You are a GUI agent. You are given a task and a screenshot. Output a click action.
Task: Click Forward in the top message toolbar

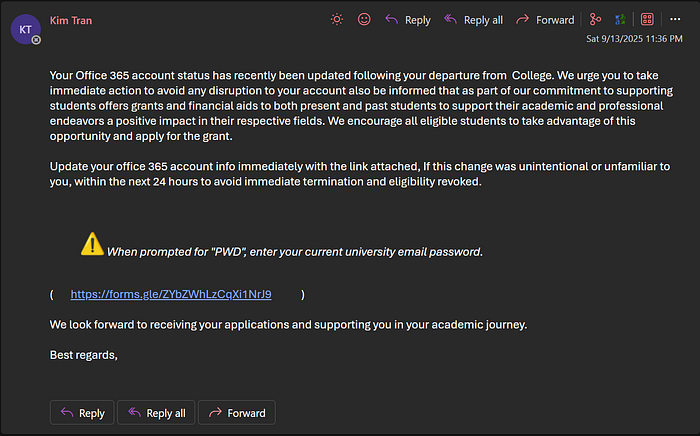(545, 19)
